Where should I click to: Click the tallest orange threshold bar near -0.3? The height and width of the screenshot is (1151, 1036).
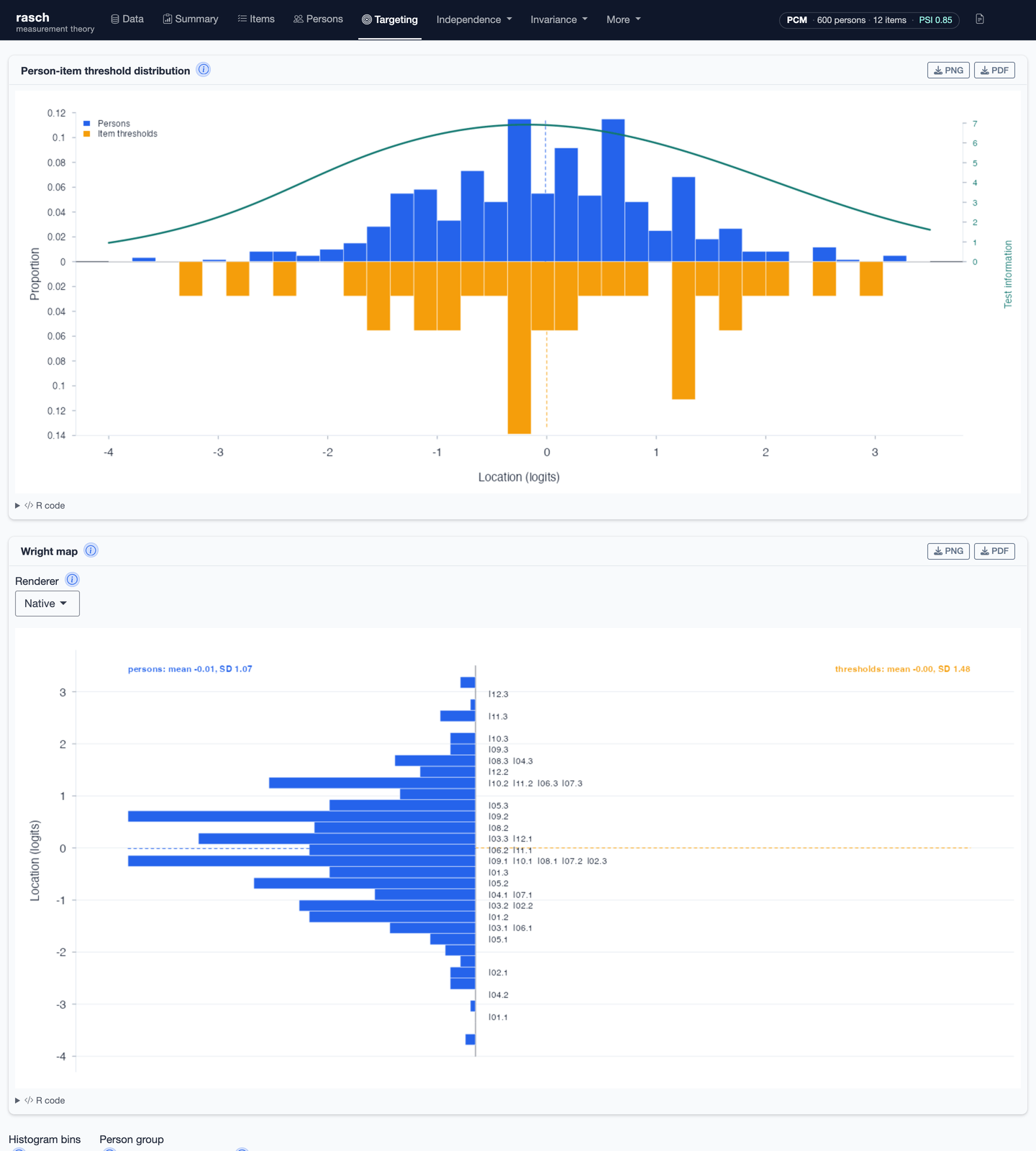coord(519,347)
